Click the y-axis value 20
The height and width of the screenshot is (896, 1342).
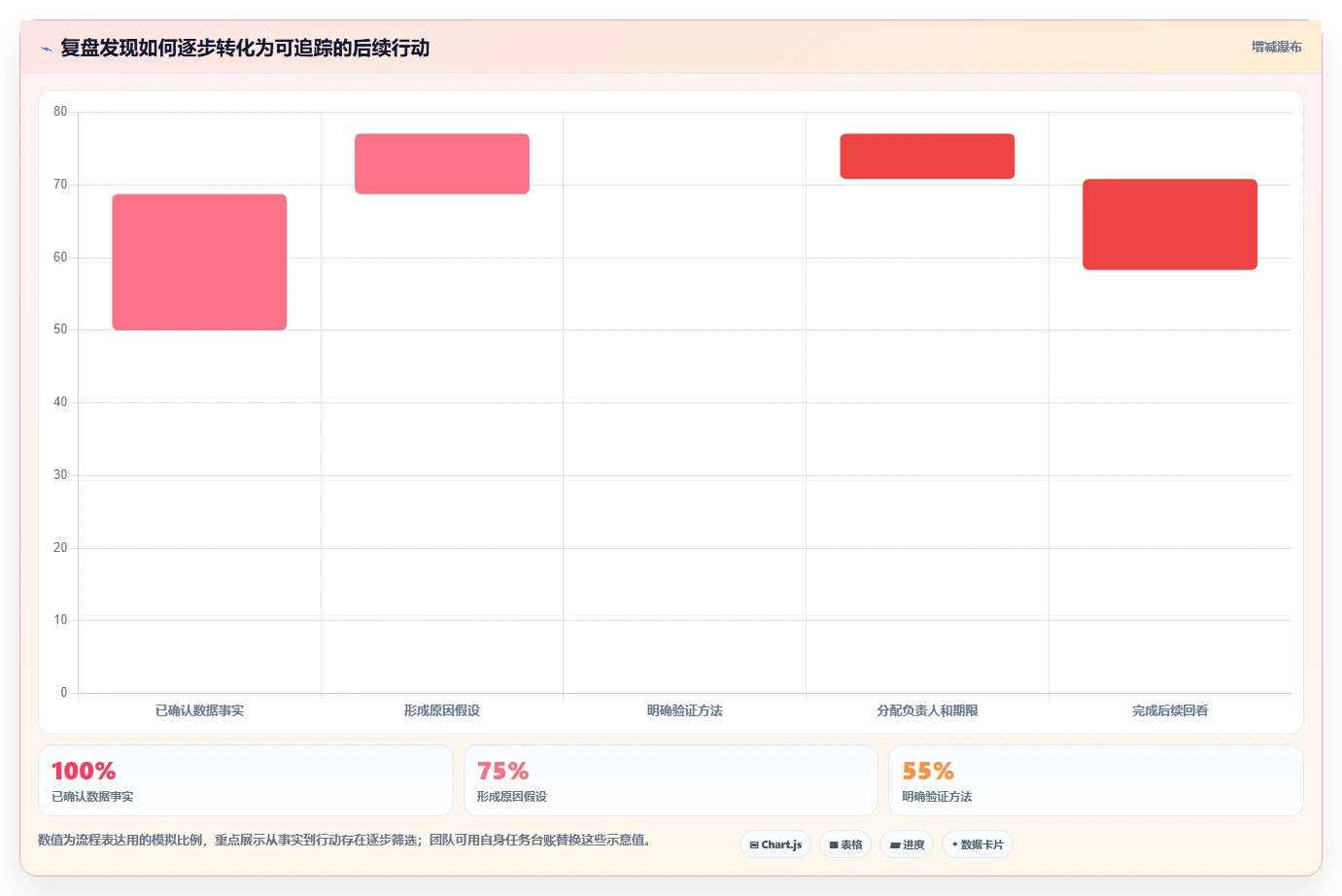(x=60, y=548)
